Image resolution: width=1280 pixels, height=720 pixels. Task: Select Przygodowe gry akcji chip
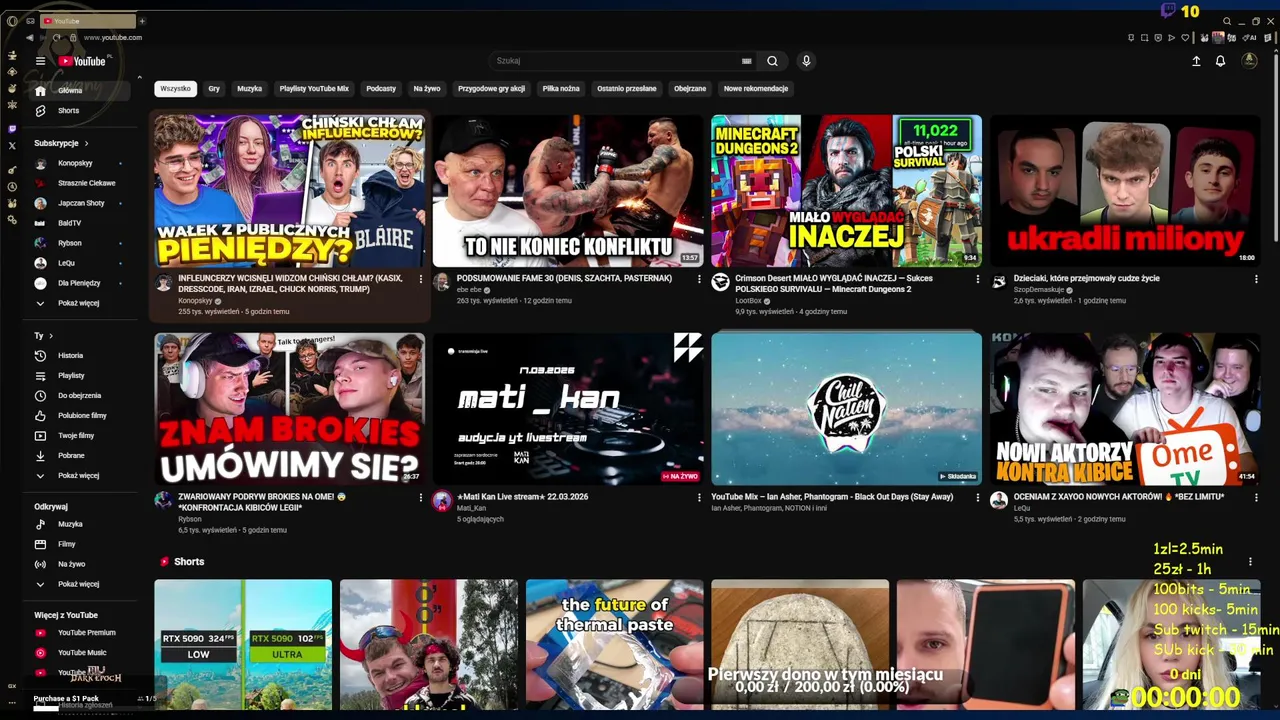coord(492,89)
